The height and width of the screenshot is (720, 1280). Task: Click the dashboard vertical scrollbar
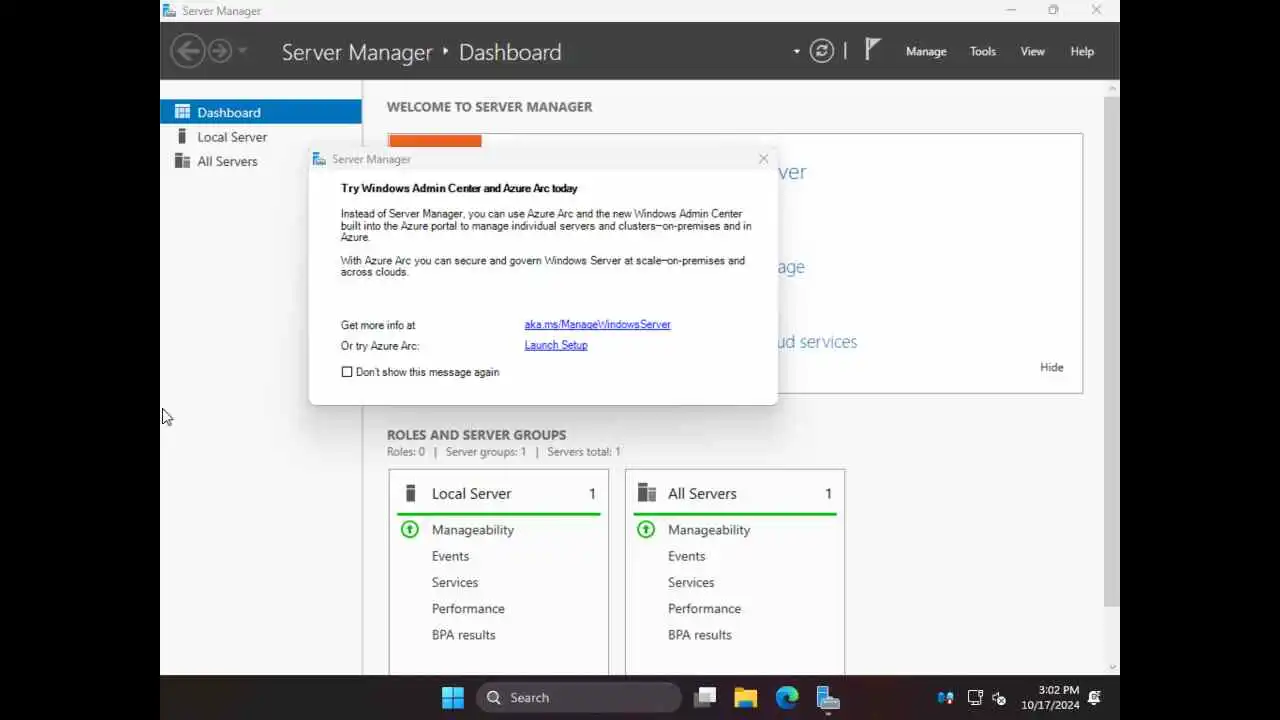point(1112,350)
